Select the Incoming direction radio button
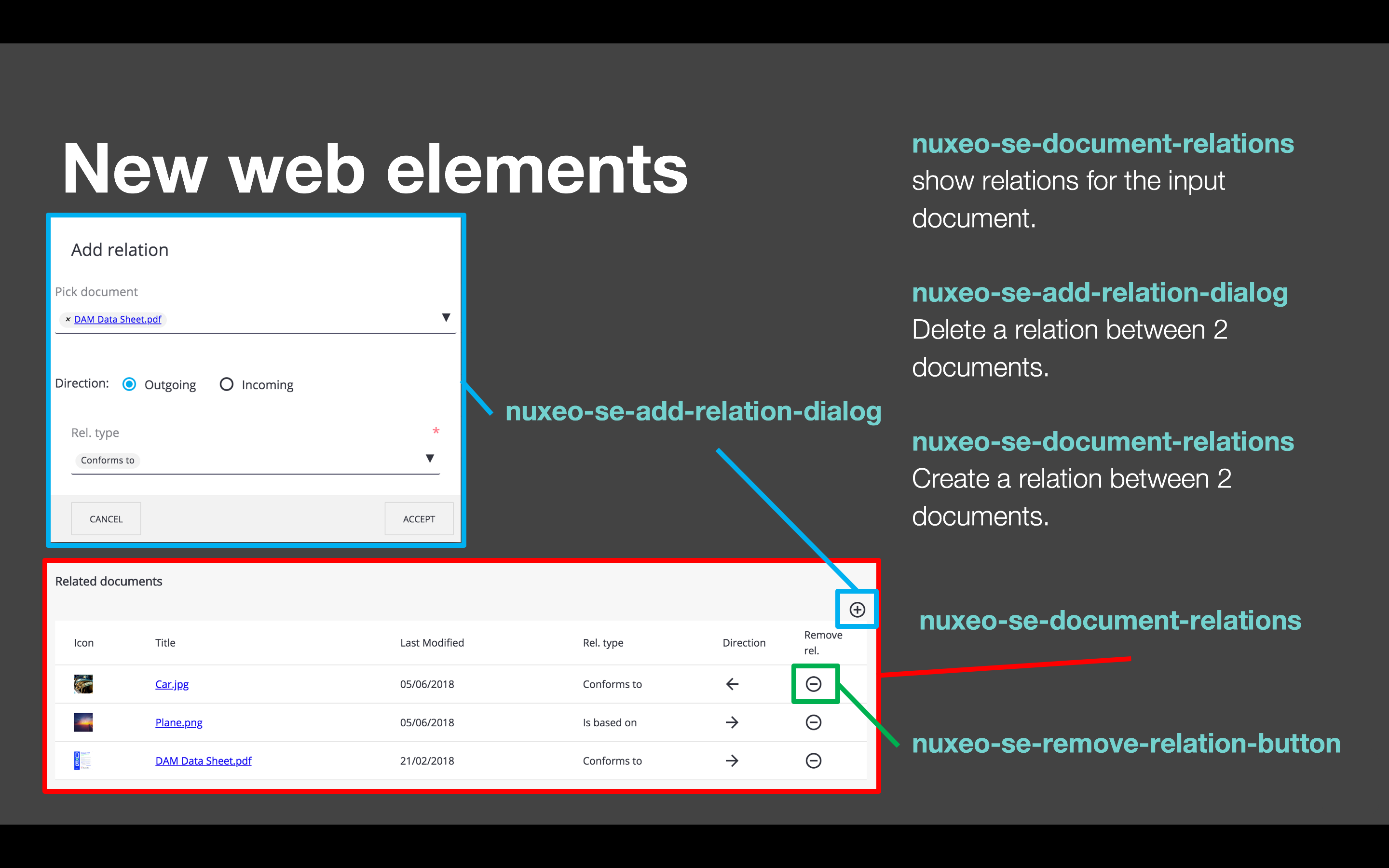Viewport: 1389px width, 868px height. (227, 384)
